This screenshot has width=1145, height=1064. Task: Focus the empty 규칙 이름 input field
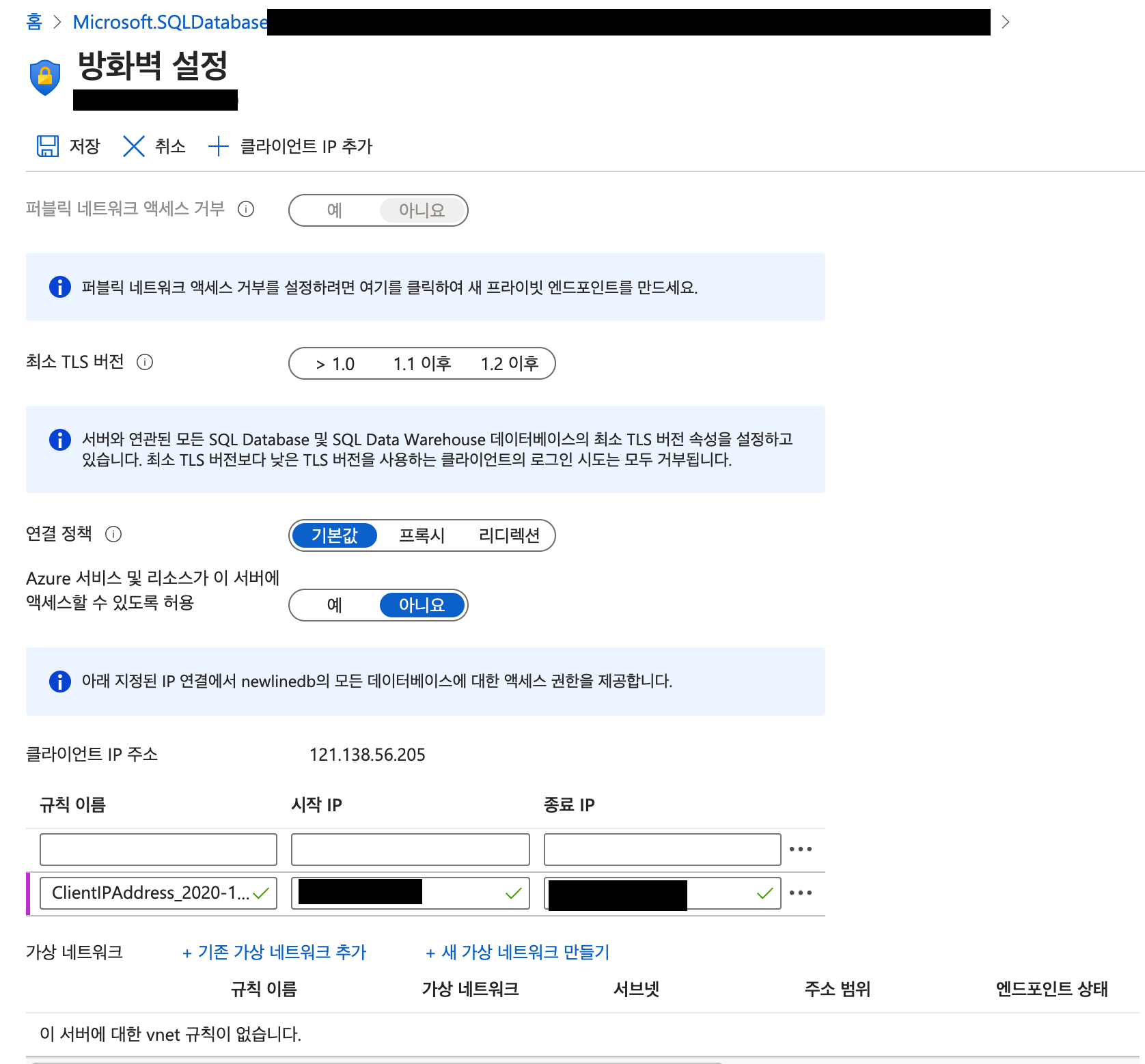click(158, 850)
